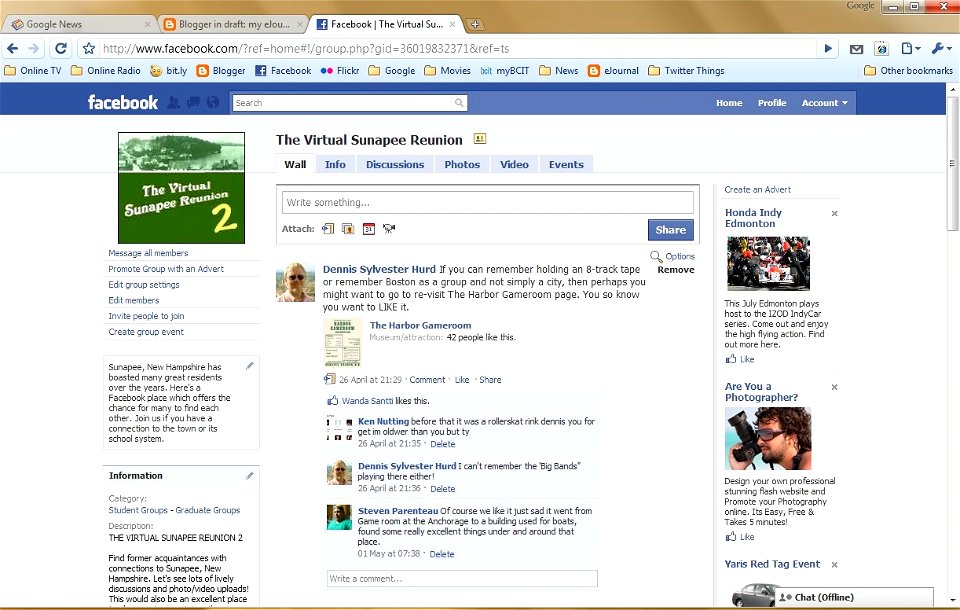Edit Information section pencil icon
Image resolution: width=960 pixels, height=610 pixels.
(x=250, y=475)
